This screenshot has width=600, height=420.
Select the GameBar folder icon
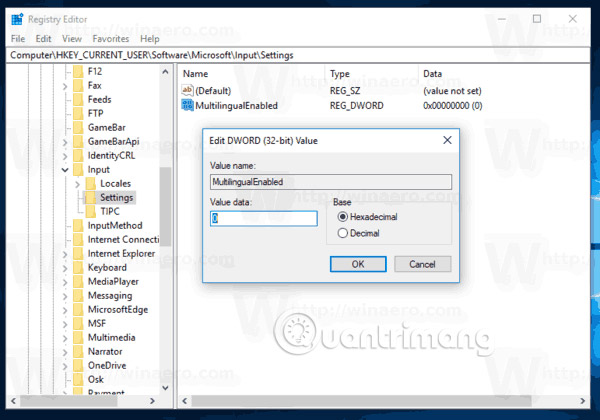78,127
